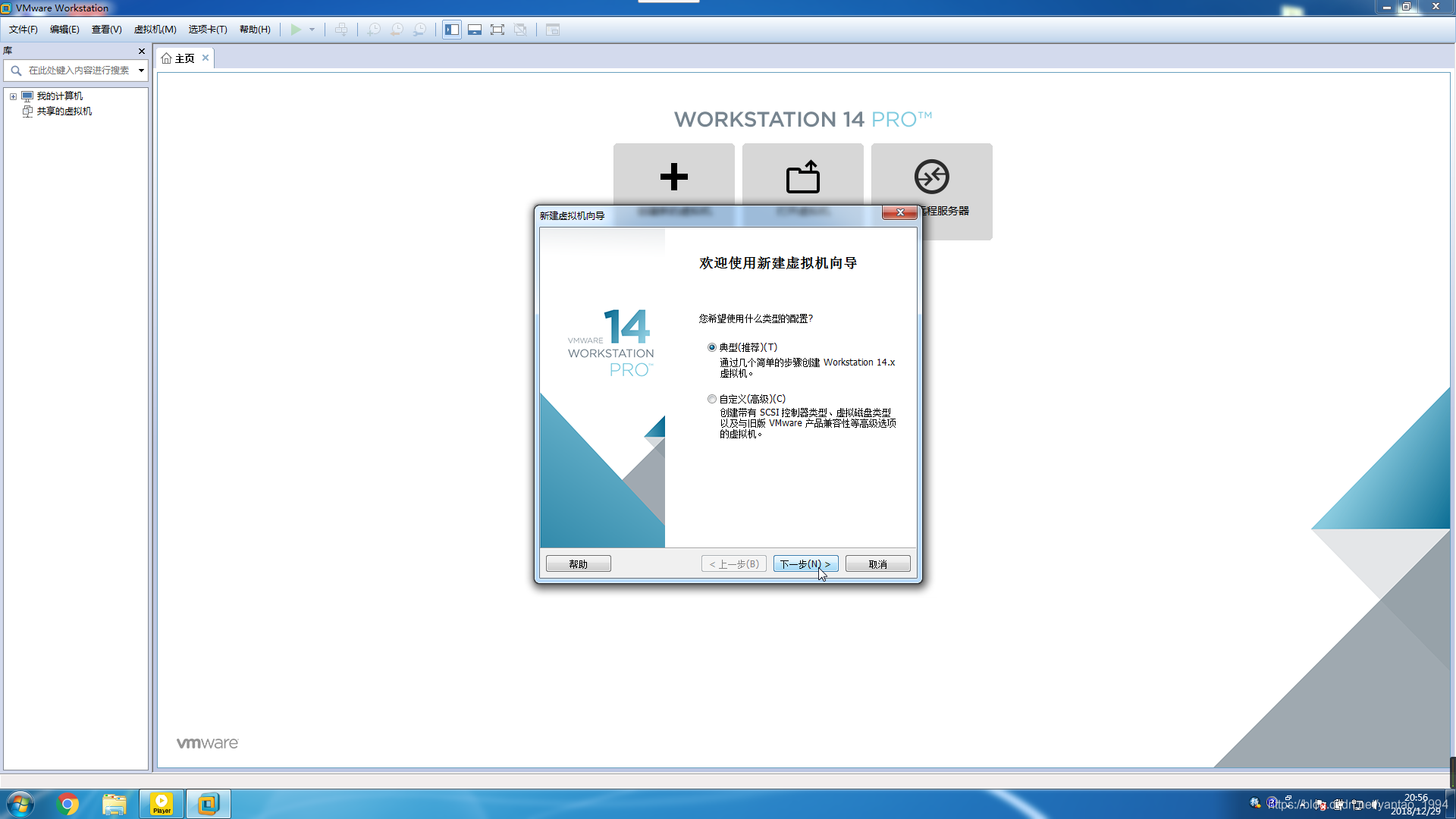
Task: Toggle the thumbnail bar view icon
Action: click(475, 30)
